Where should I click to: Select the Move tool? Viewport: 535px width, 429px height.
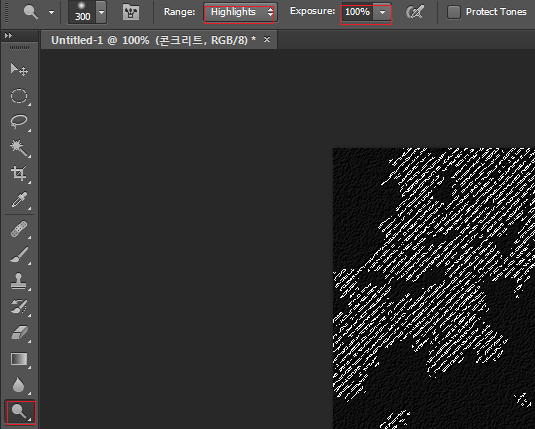(x=19, y=69)
